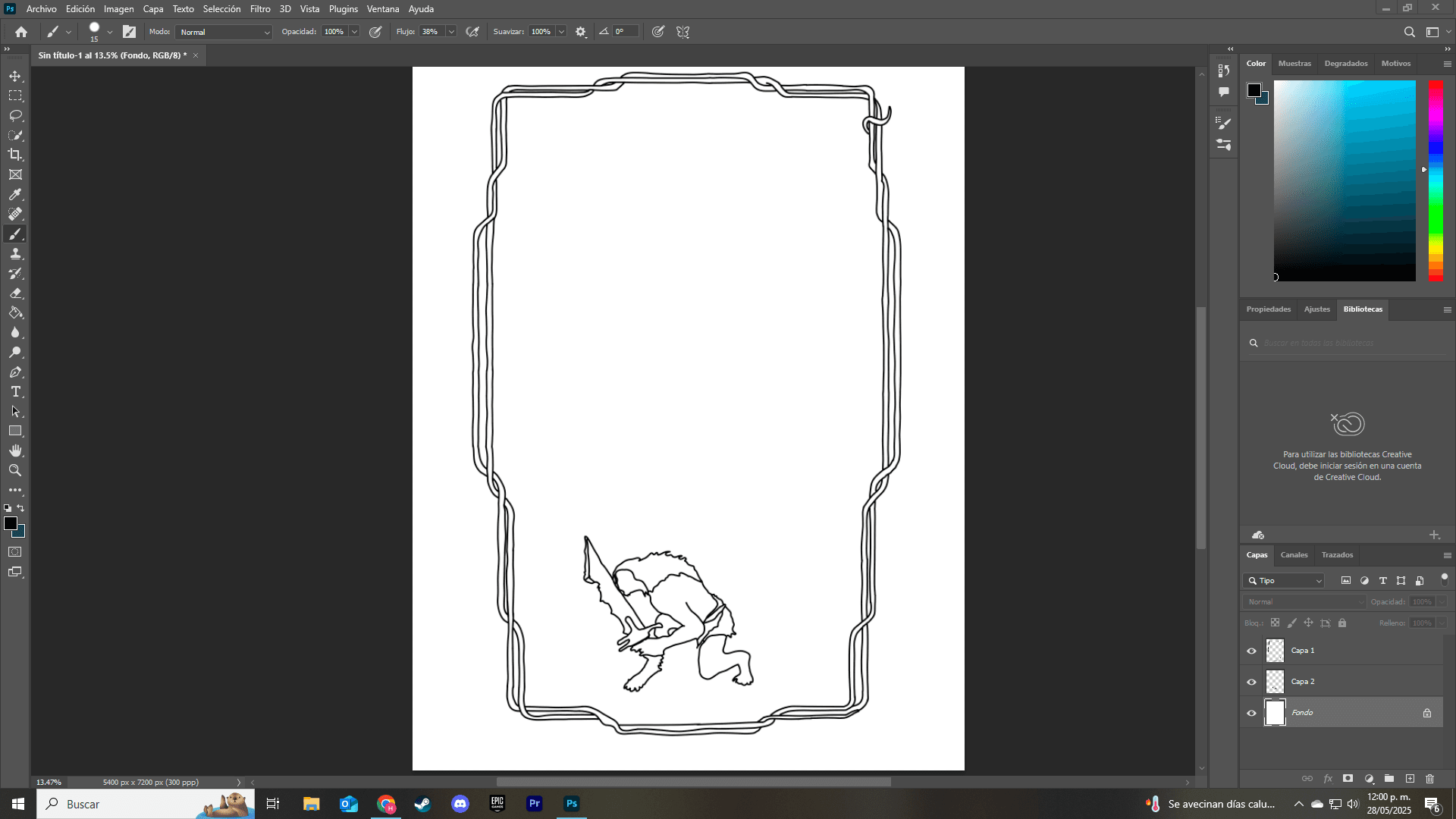Activate the Zoom tool
The height and width of the screenshot is (819, 1456).
click(15, 471)
